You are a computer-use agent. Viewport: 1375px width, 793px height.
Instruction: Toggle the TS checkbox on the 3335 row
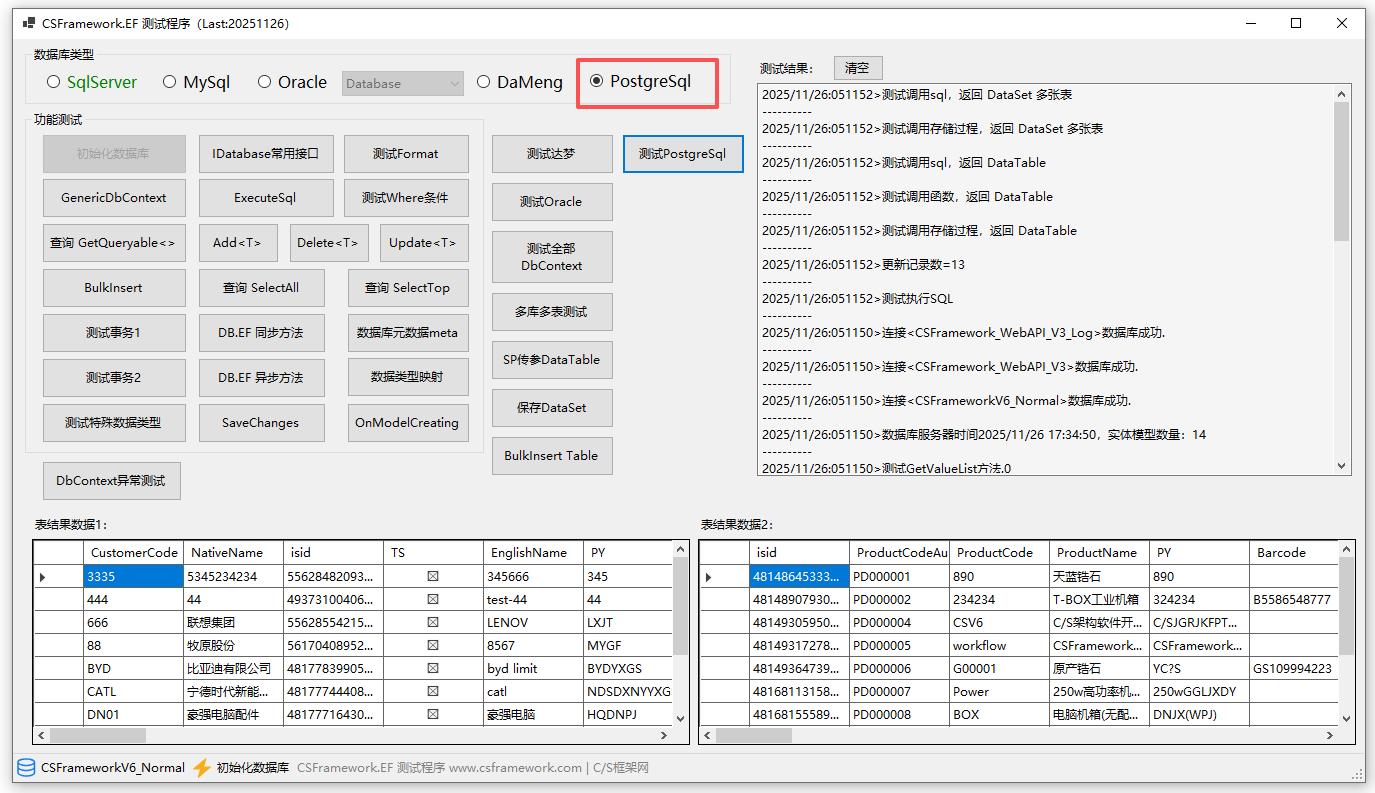pyautogui.click(x=432, y=576)
